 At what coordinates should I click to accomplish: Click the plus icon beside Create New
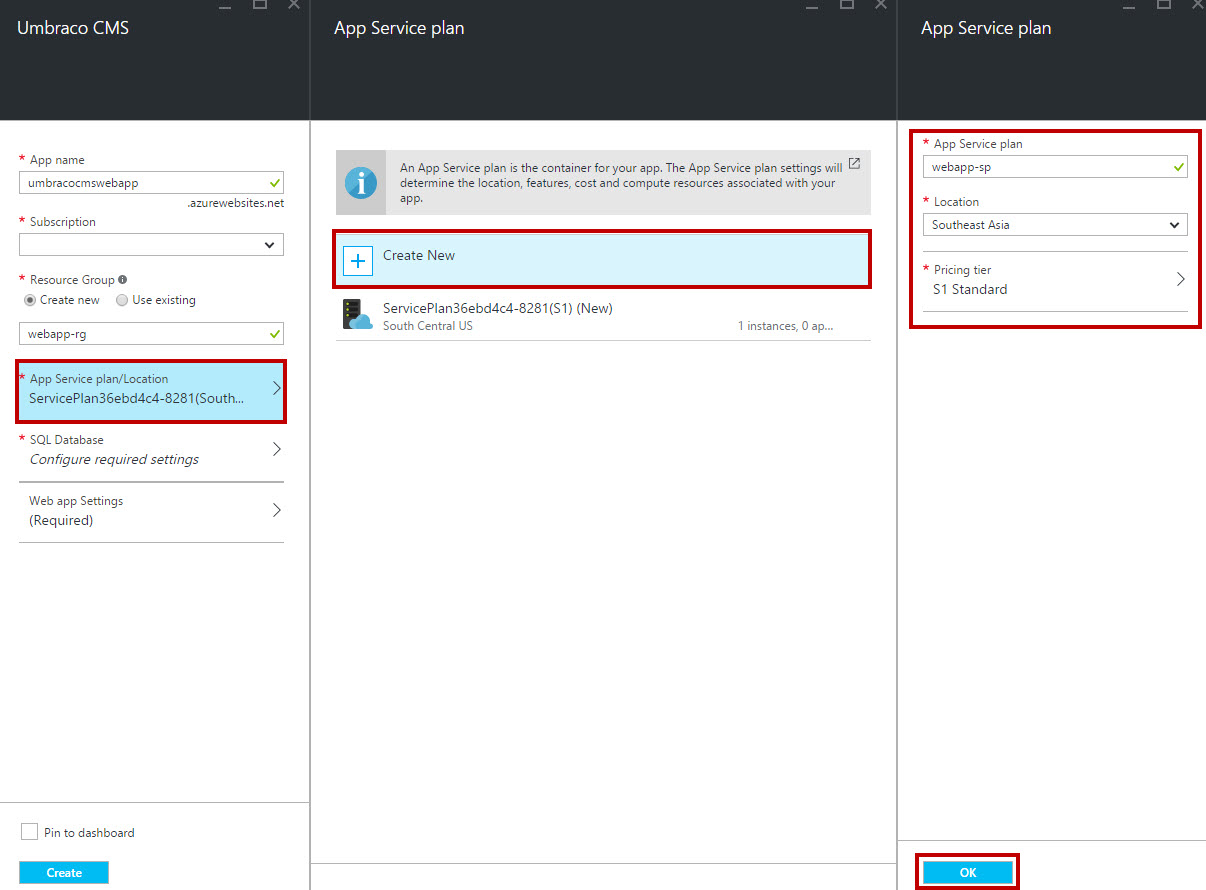pos(358,260)
